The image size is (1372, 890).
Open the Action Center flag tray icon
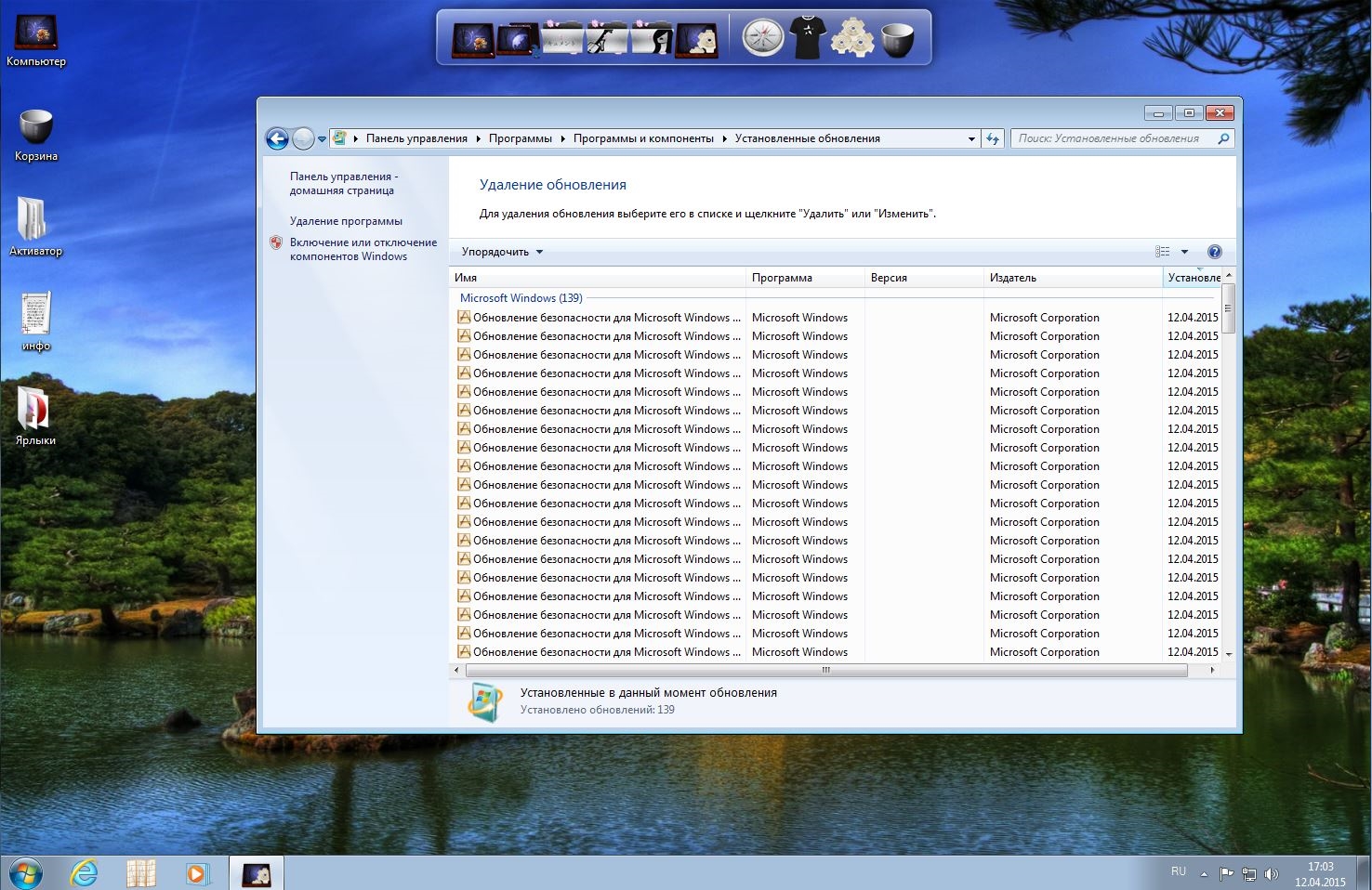tap(1226, 873)
